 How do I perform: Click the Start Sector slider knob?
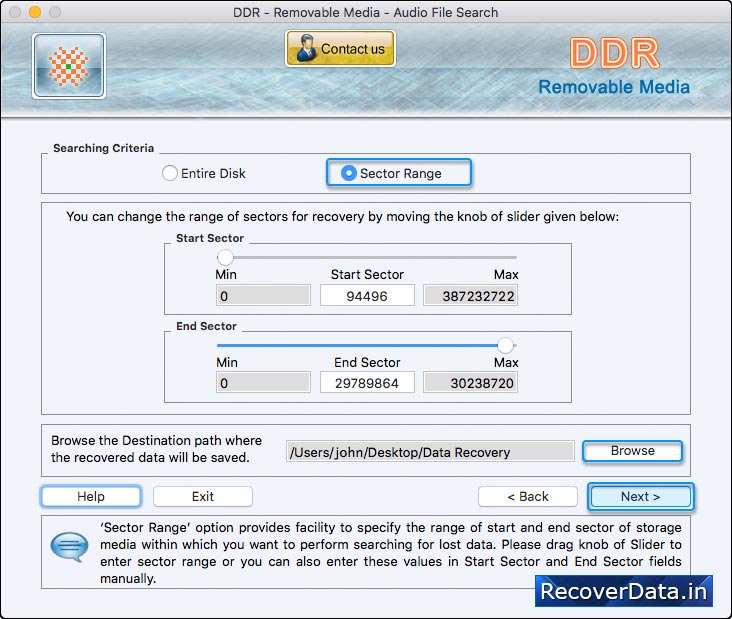coord(225,257)
